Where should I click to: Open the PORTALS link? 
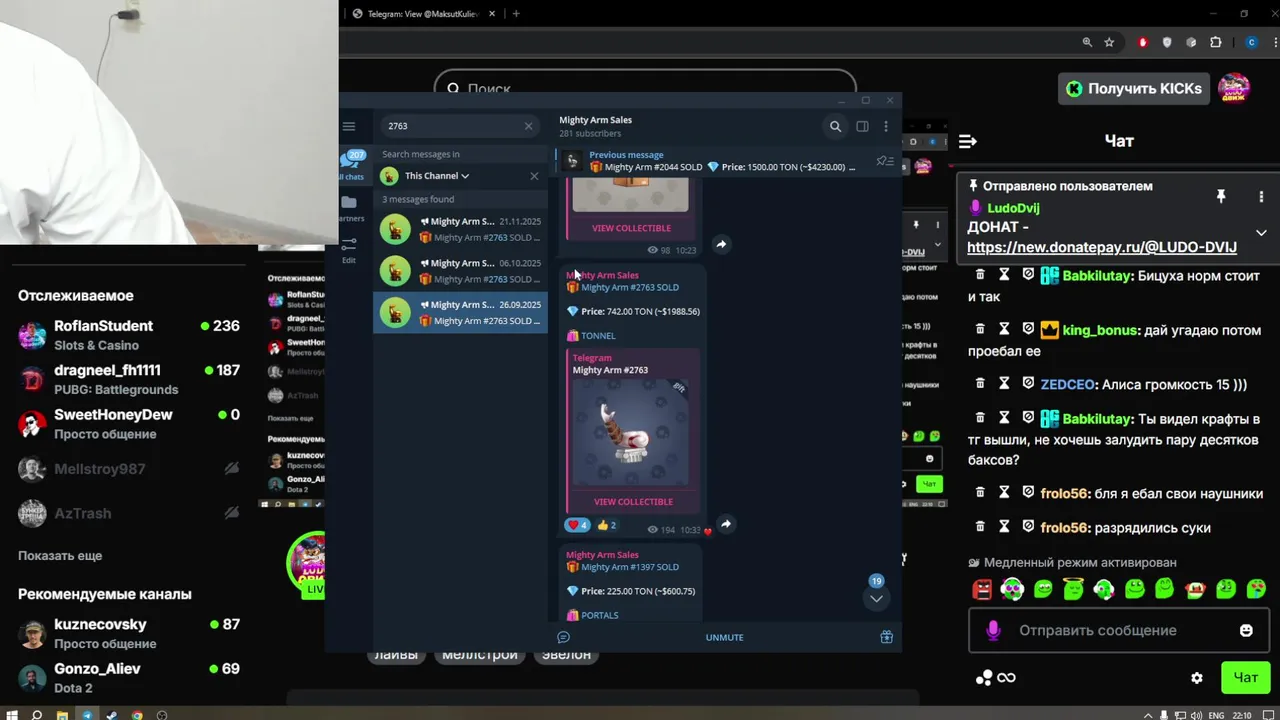click(x=600, y=616)
